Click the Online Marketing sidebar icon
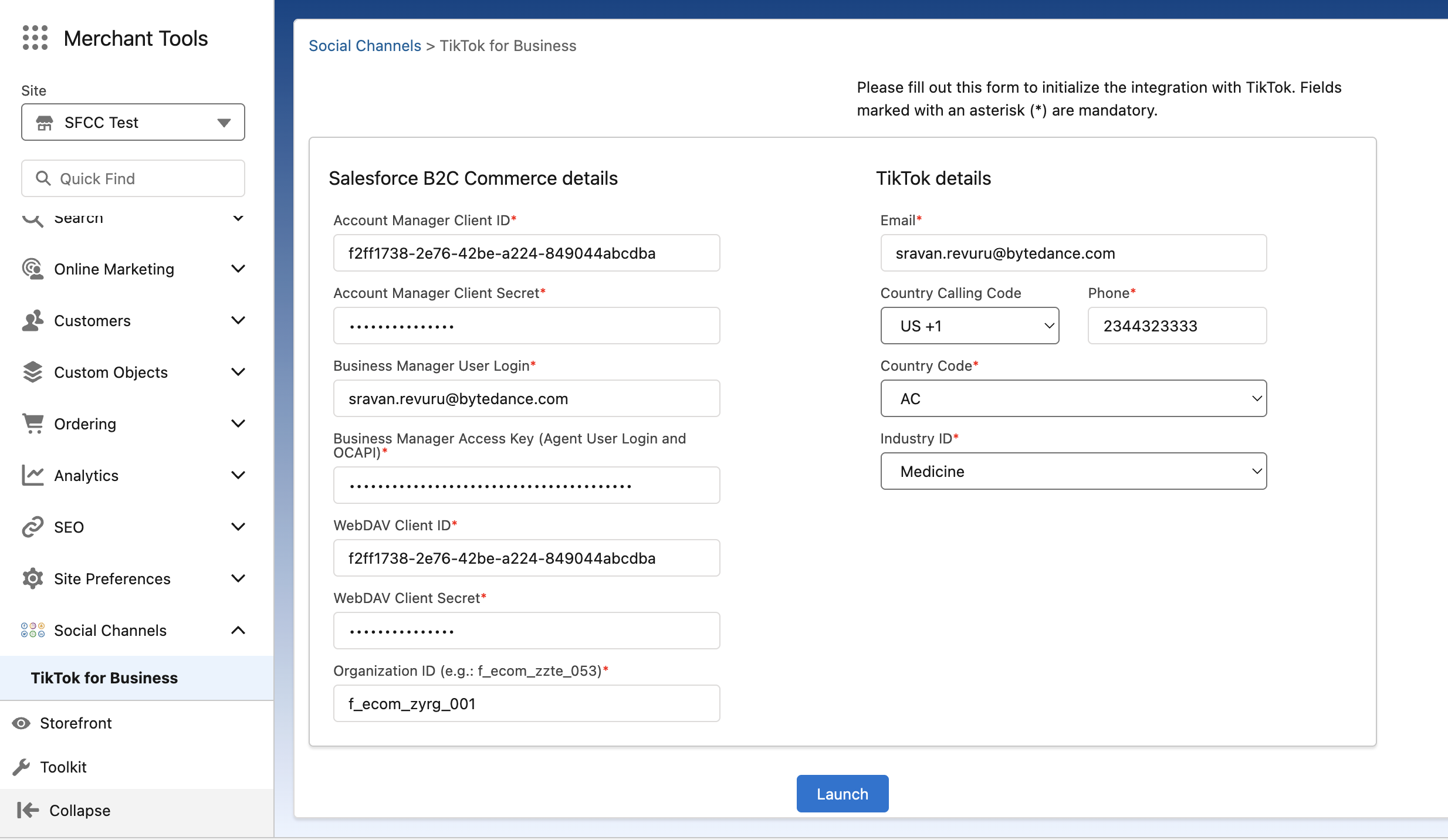Image resolution: width=1448 pixels, height=840 pixels. tap(33, 269)
